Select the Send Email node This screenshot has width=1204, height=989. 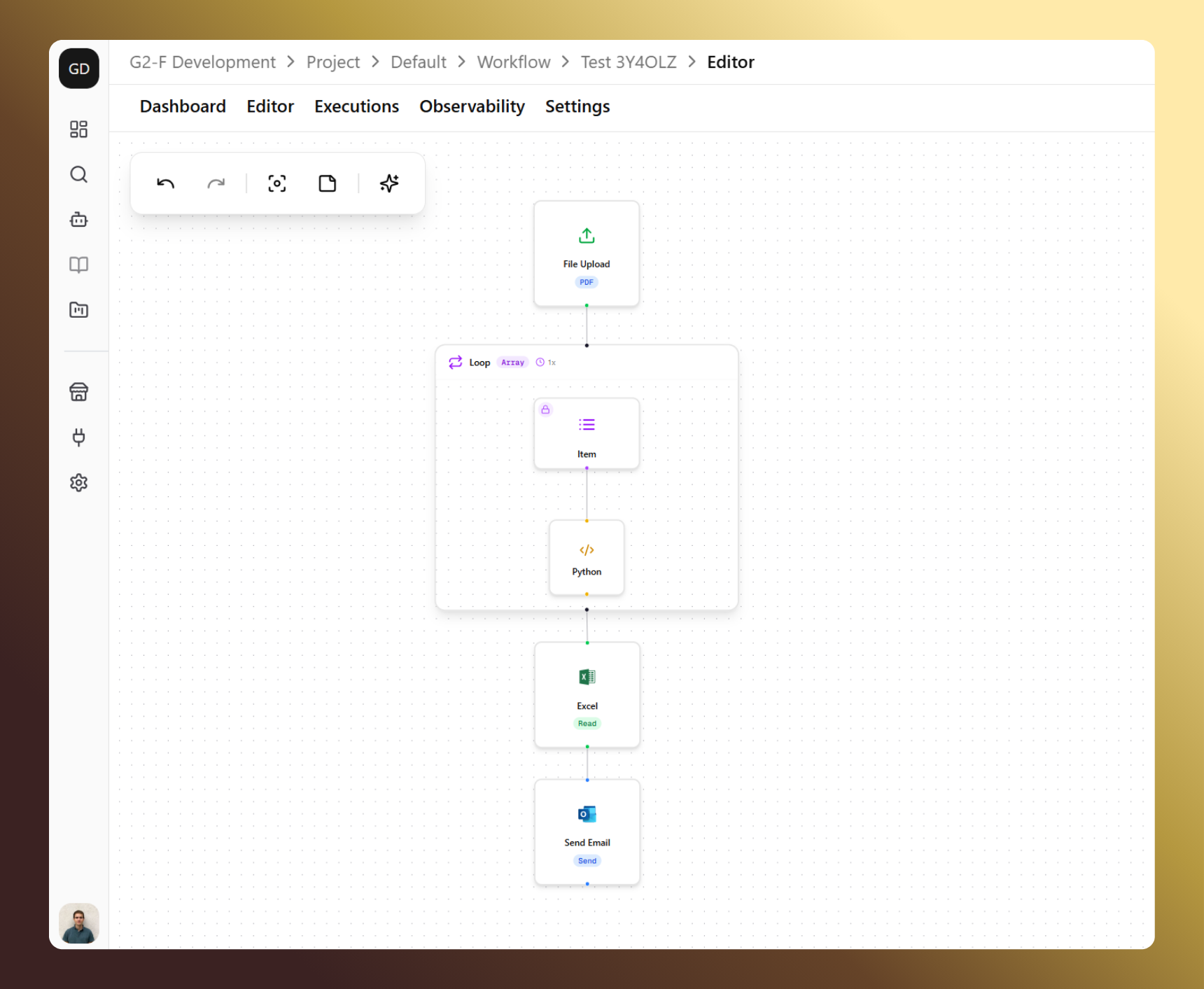[x=587, y=832]
